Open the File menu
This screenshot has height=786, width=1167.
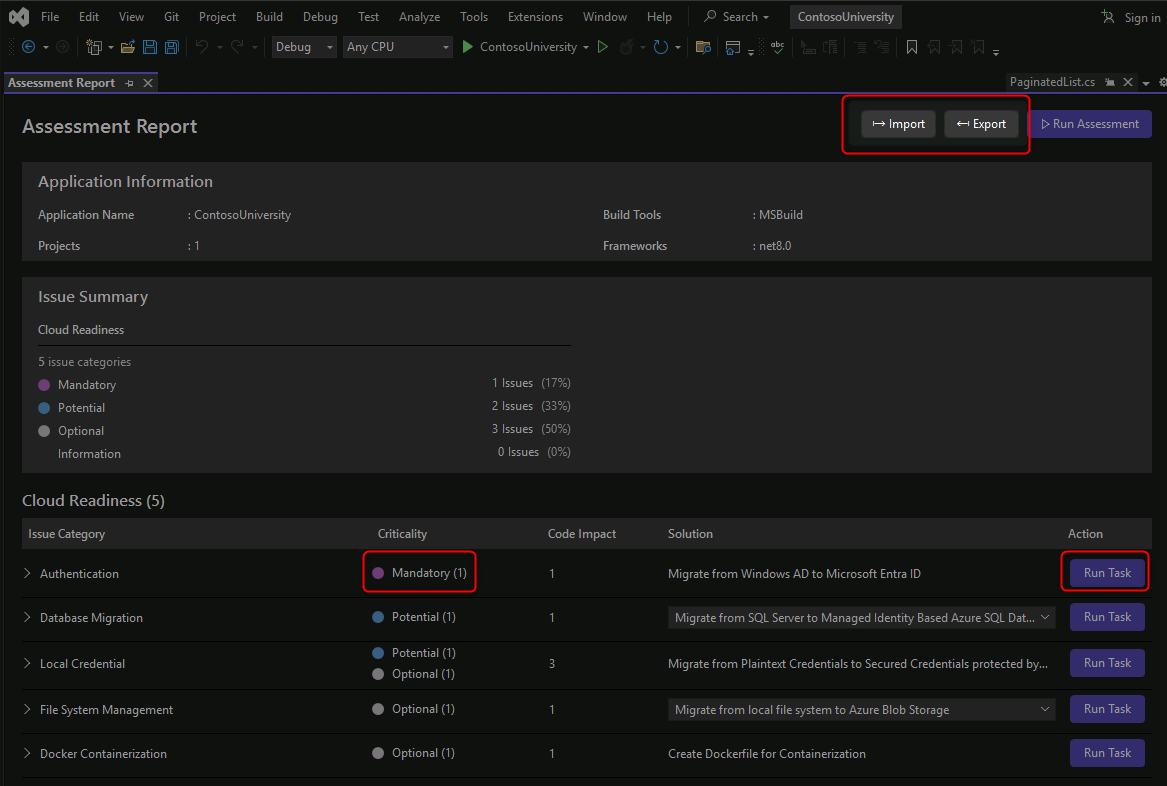tap(50, 16)
